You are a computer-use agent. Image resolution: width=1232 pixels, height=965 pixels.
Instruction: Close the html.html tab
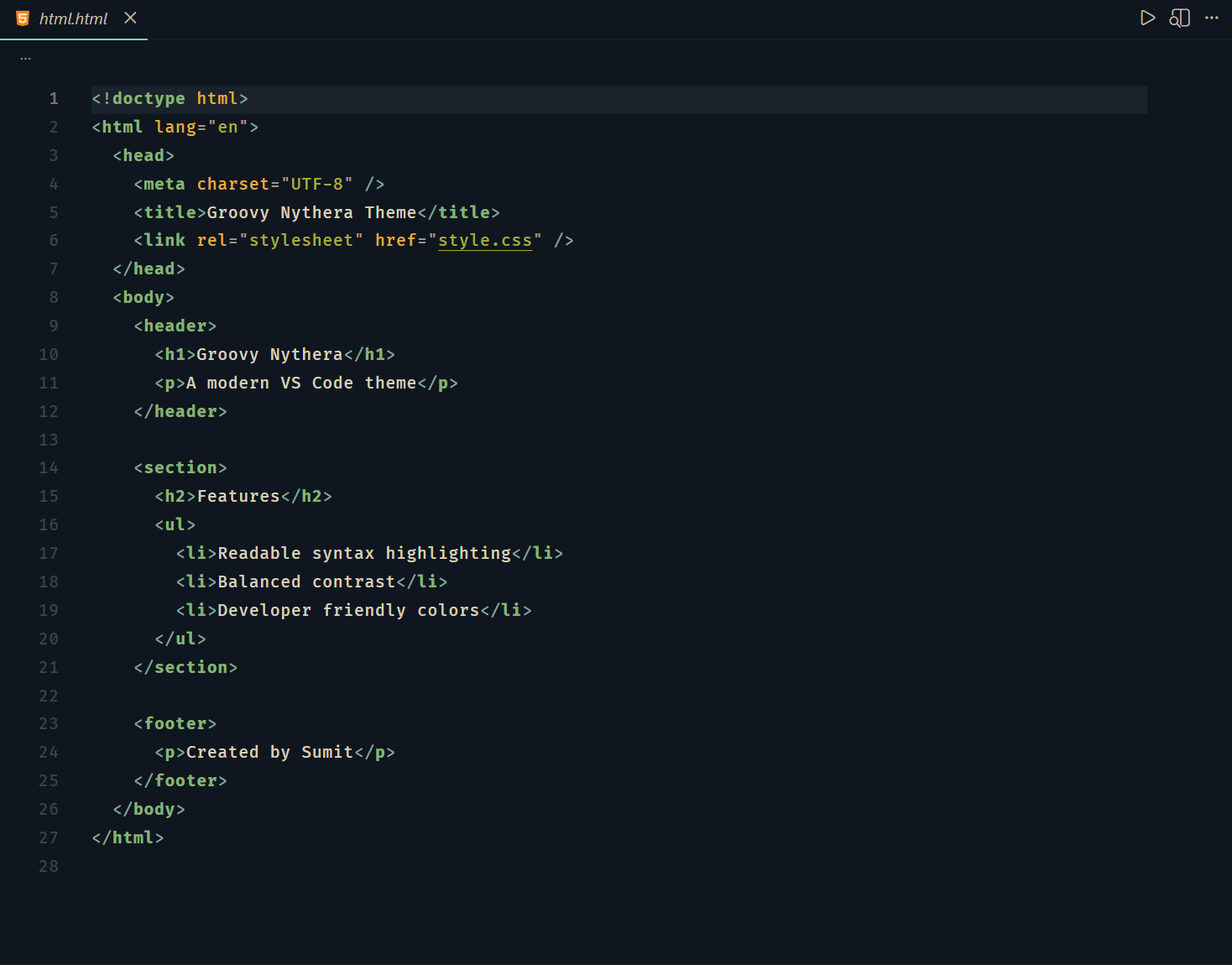tap(130, 18)
